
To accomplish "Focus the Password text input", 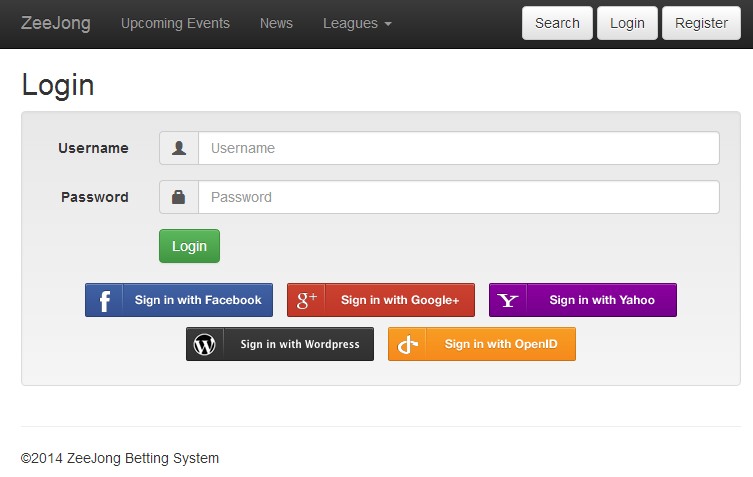I will 458,197.
